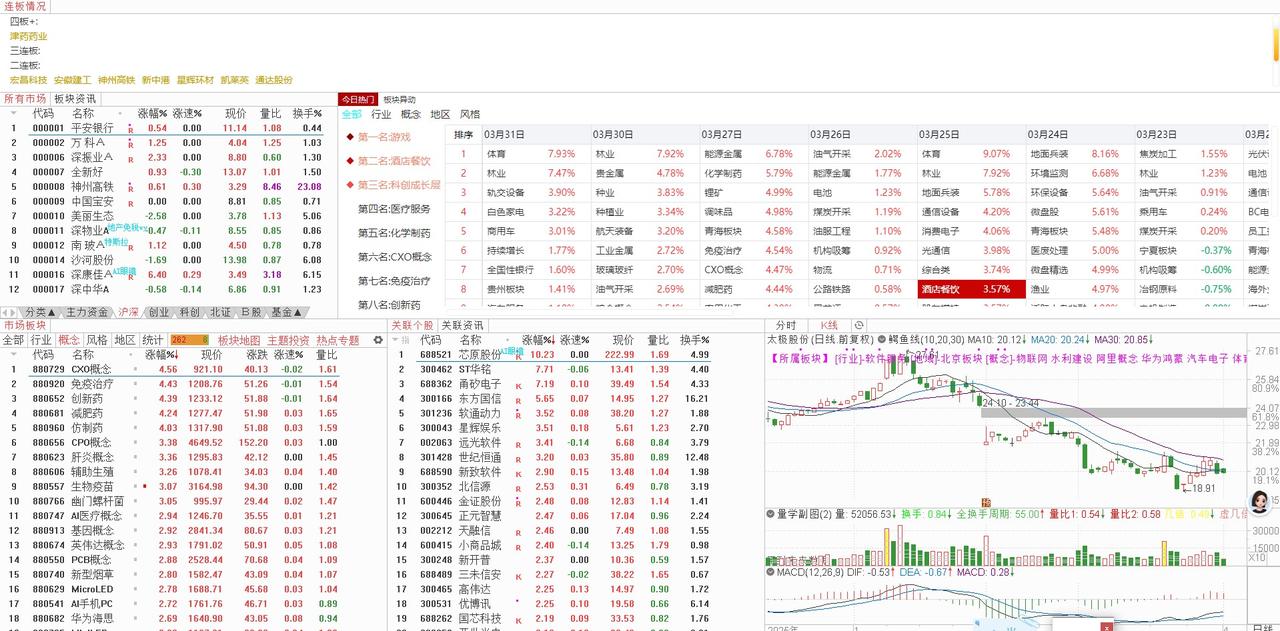Click the left navigation arrow on the bottom-left tab strip

click(x=7, y=311)
